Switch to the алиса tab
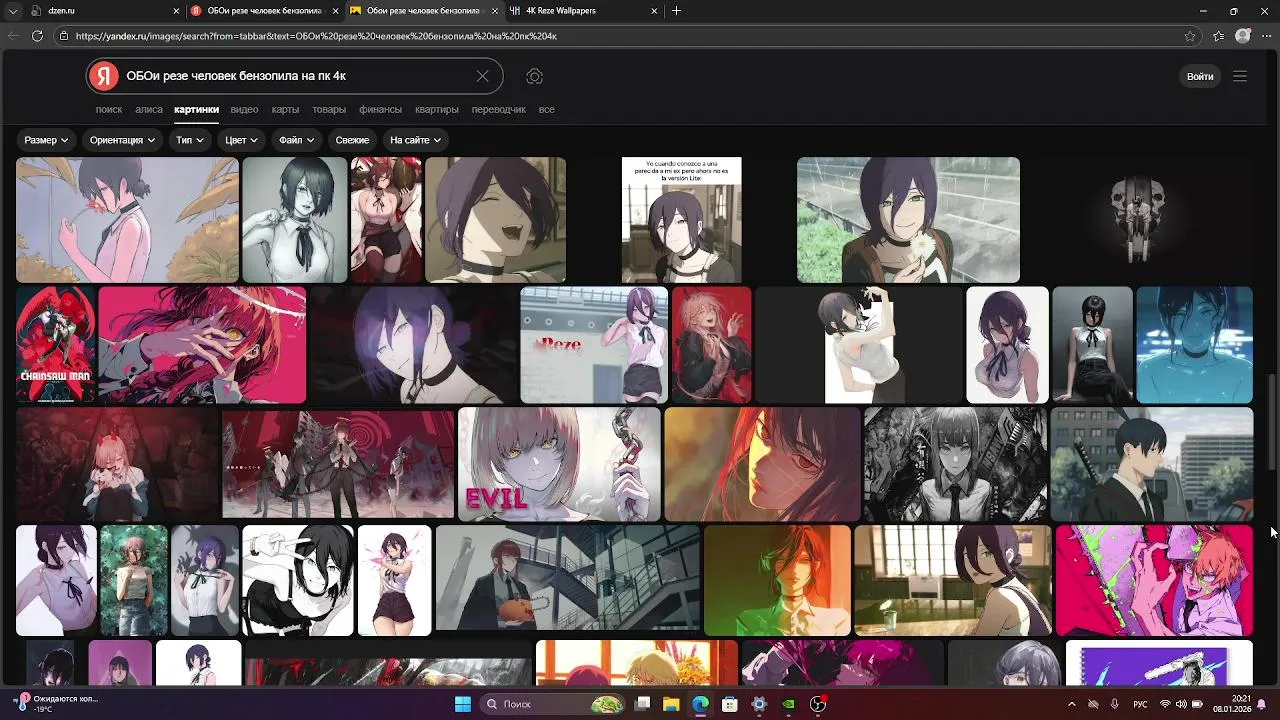This screenshot has width=1280, height=720. pyautogui.click(x=149, y=109)
